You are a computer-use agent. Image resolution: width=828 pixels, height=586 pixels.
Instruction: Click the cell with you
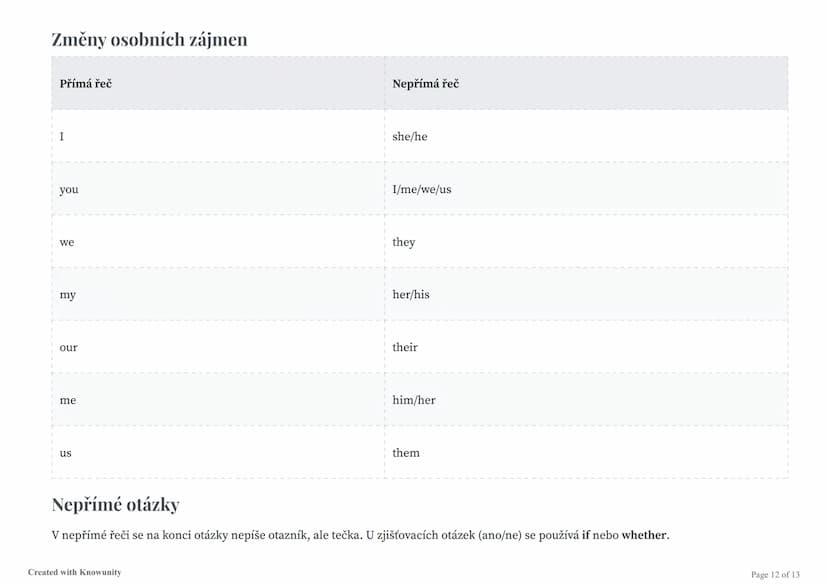(218, 189)
